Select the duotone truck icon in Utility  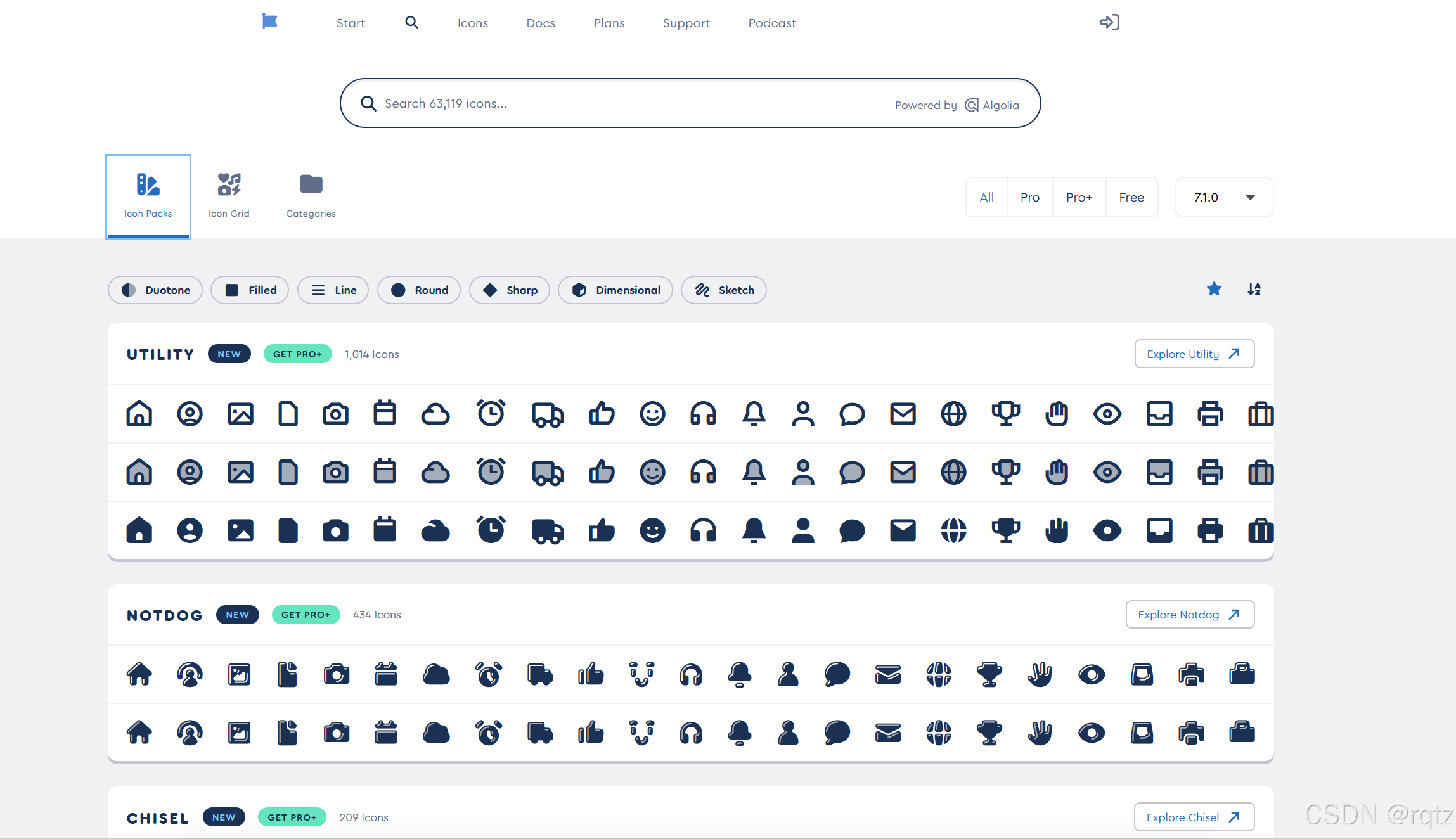[x=548, y=472]
